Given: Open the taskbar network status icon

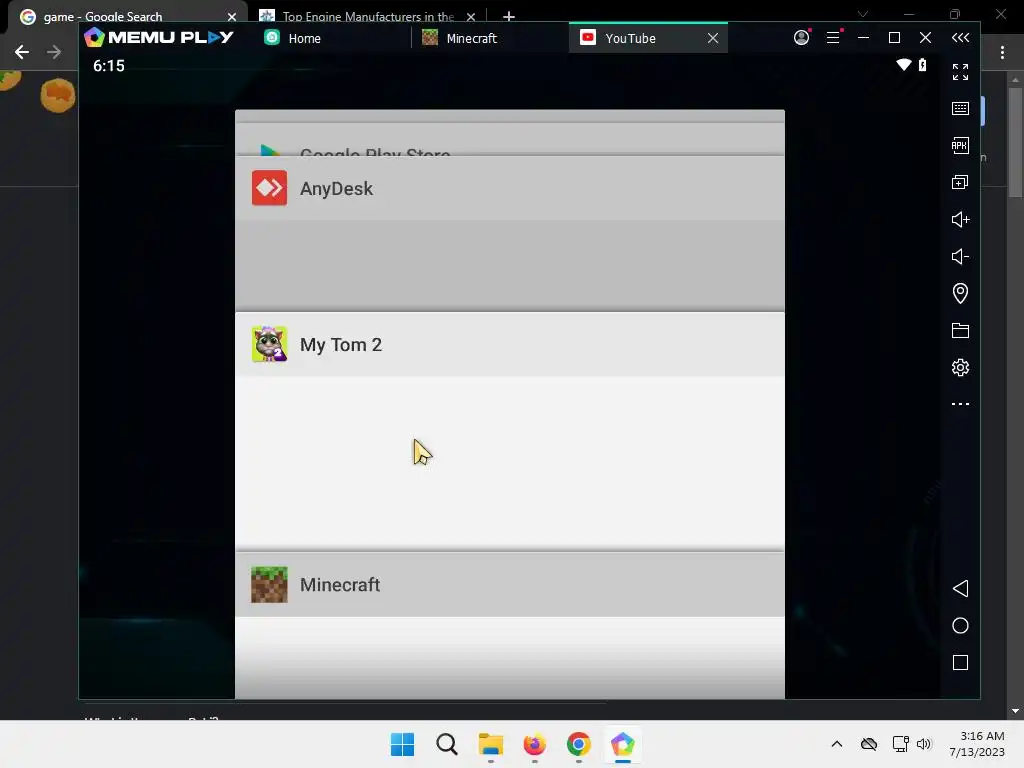Looking at the screenshot, I should click(x=901, y=744).
